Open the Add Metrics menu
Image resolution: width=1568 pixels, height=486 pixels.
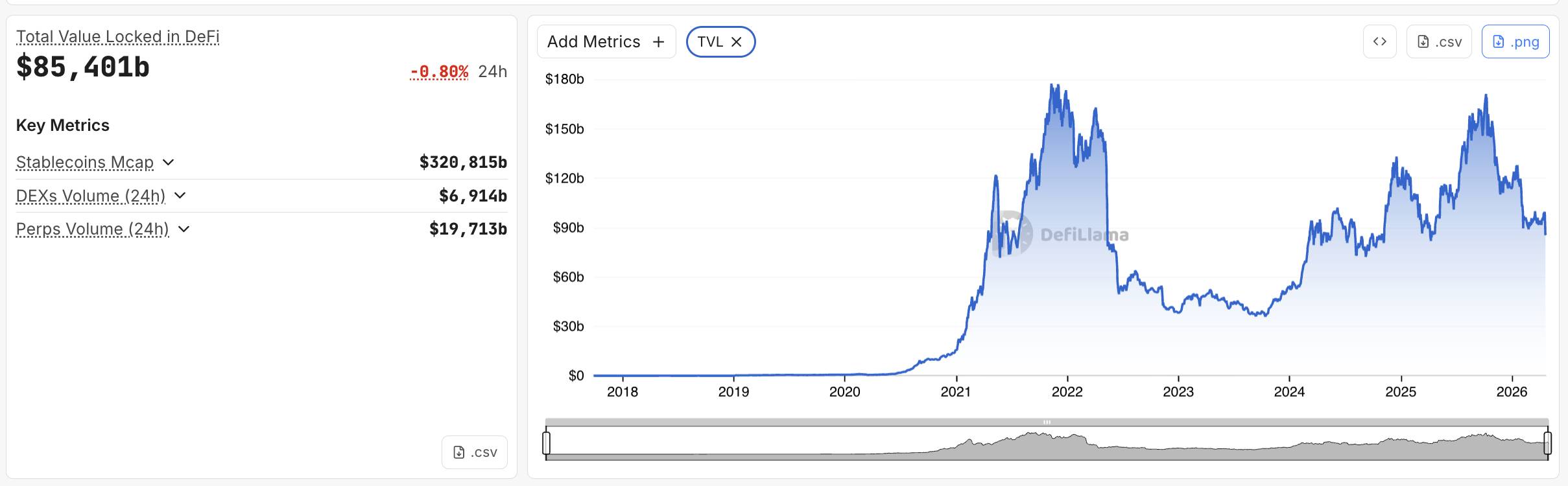tap(594, 41)
